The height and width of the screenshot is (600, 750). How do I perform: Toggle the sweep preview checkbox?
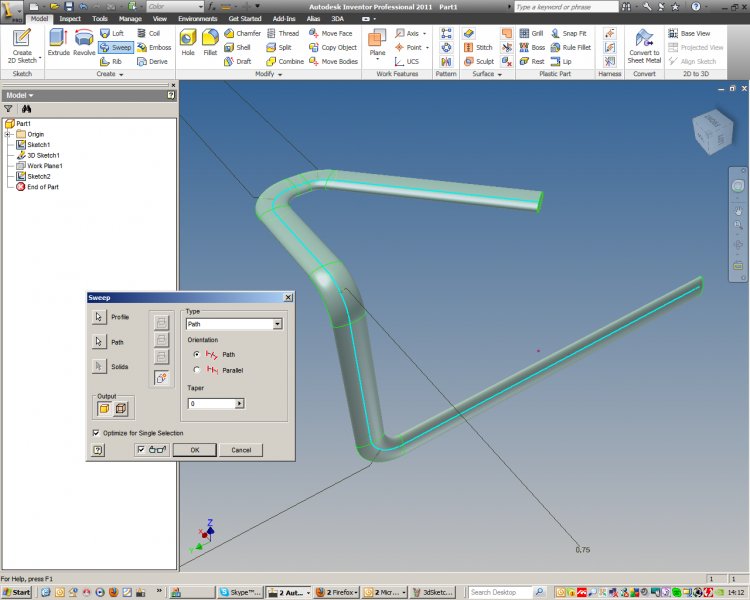(x=141, y=450)
